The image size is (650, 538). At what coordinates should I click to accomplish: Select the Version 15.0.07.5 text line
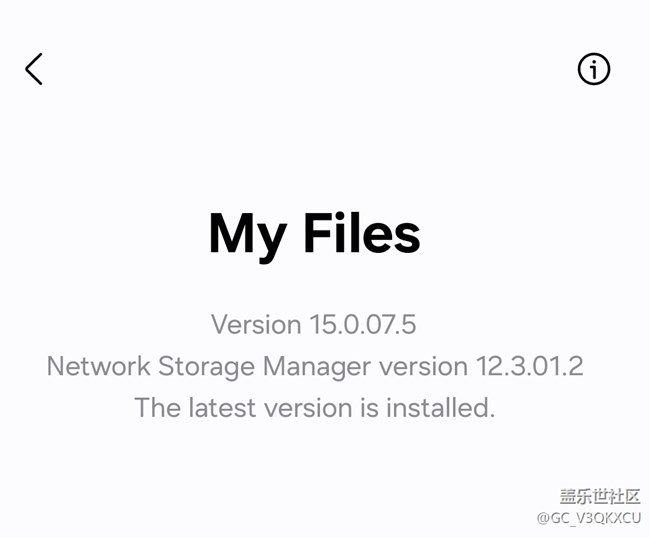313,324
